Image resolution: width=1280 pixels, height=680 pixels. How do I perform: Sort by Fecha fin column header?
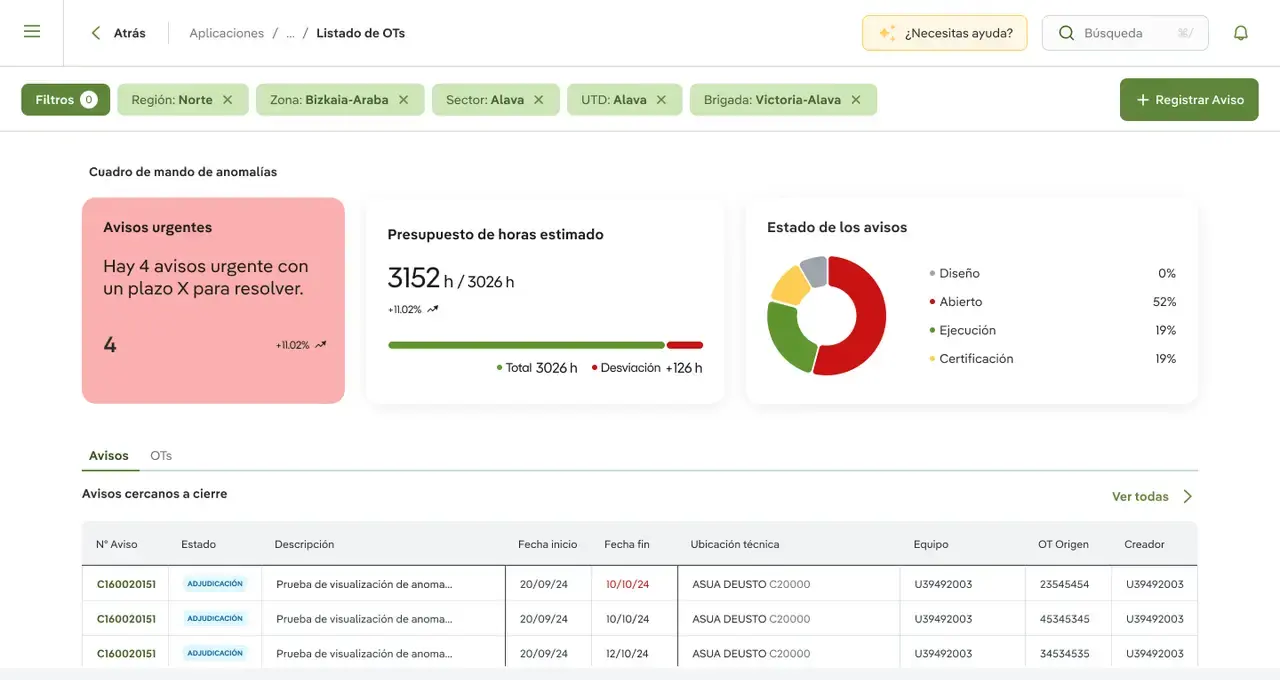[627, 545]
